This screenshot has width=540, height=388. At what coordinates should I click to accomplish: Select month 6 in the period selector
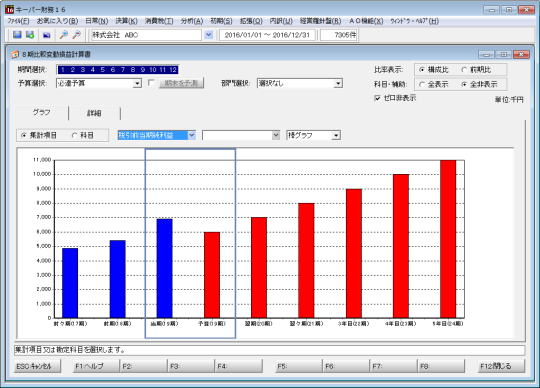coord(113,70)
